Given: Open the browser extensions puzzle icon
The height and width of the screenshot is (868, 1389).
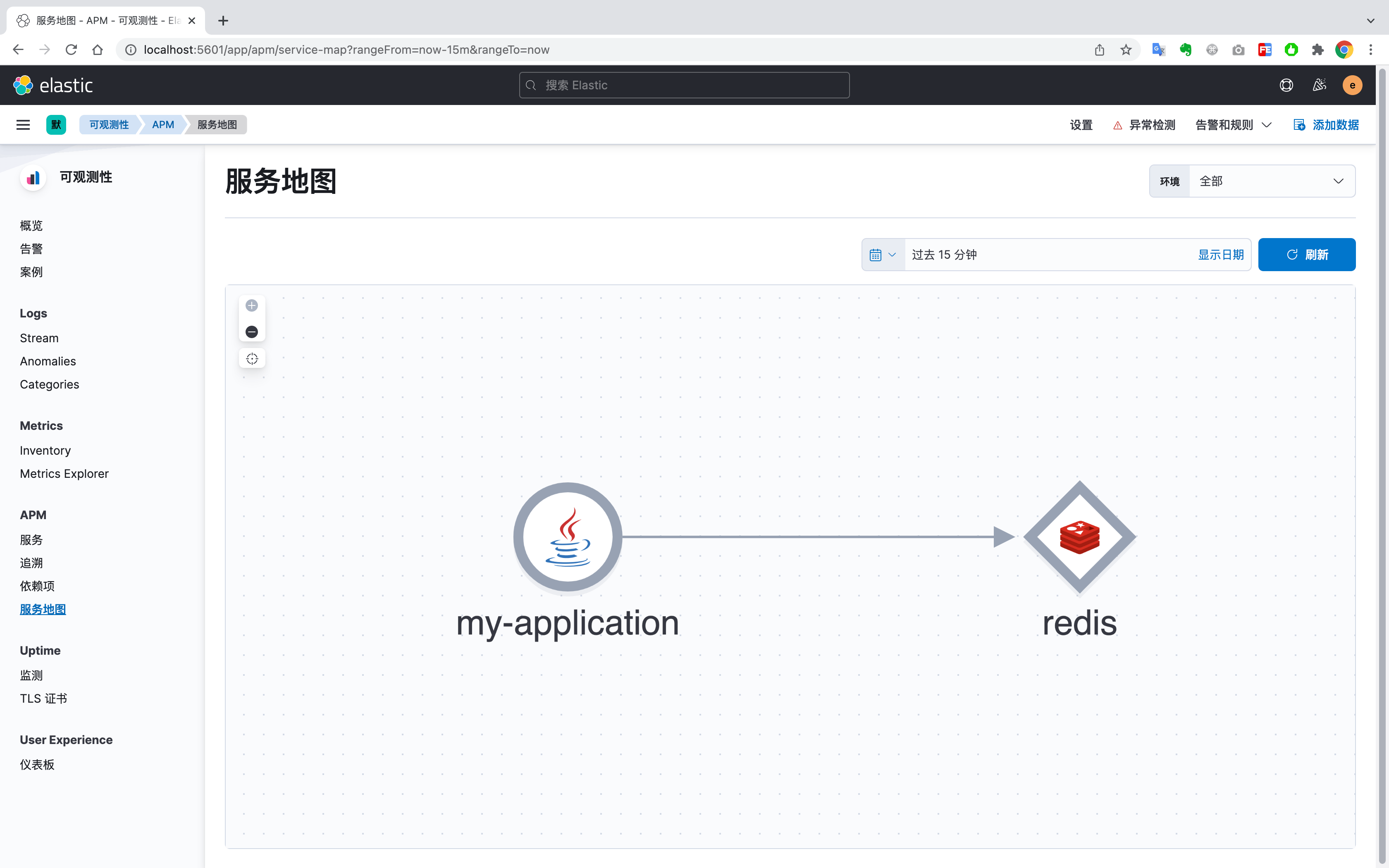Looking at the screenshot, I should coord(1317,50).
